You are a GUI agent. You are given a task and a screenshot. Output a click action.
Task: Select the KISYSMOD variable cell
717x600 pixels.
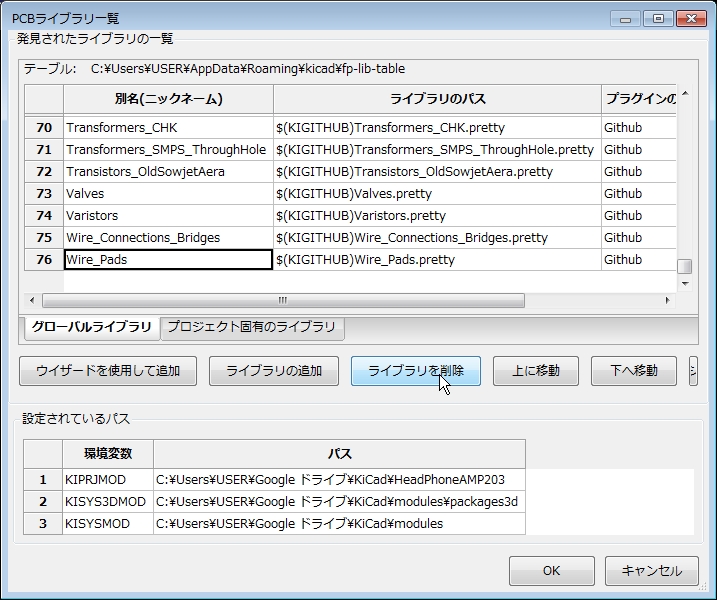(x=108, y=524)
